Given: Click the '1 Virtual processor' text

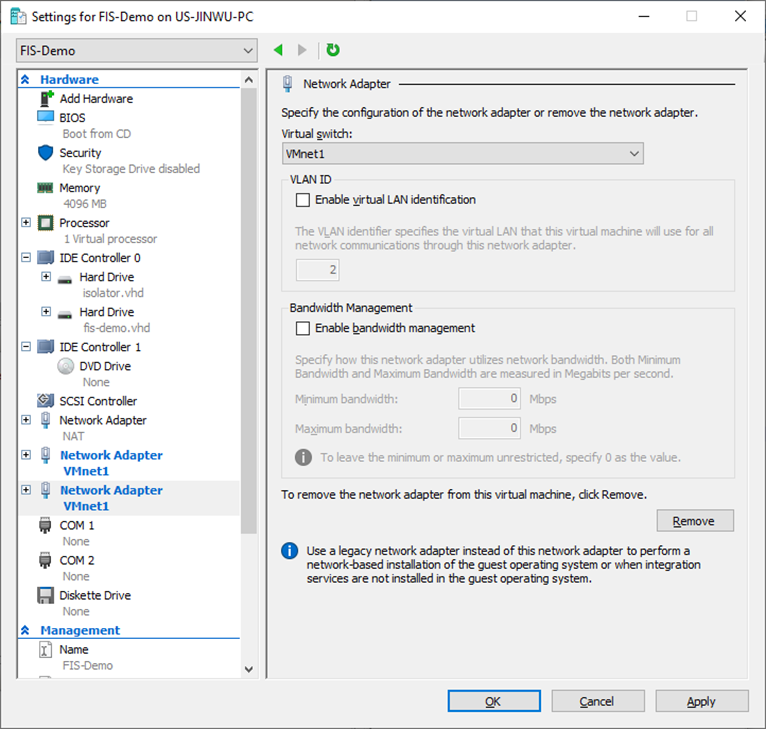Looking at the screenshot, I should click(110, 239).
